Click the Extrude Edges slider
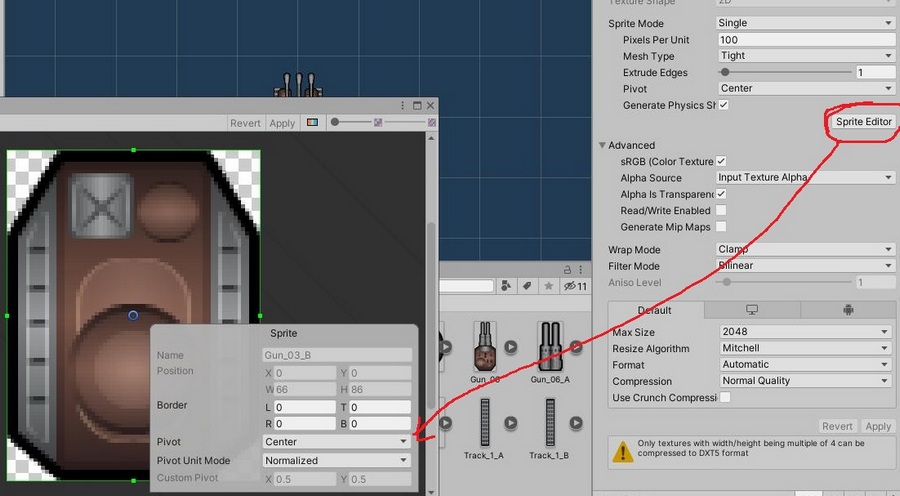 pyautogui.click(x=785, y=72)
